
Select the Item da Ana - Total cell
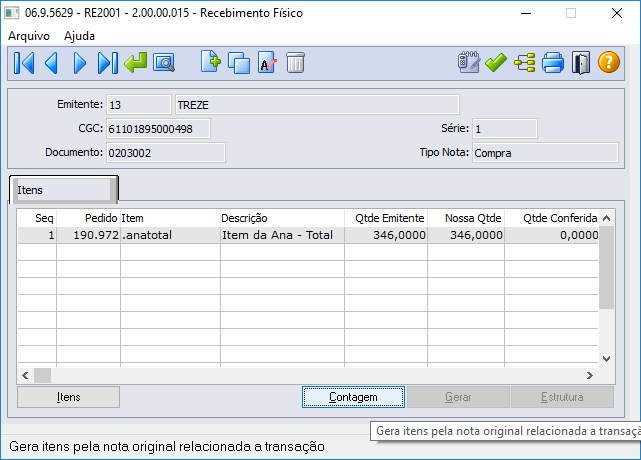(282, 235)
